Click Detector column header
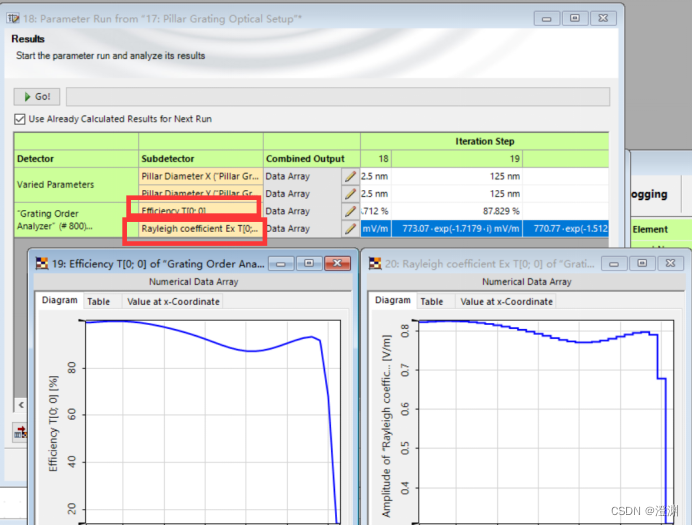 coord(76,159)
